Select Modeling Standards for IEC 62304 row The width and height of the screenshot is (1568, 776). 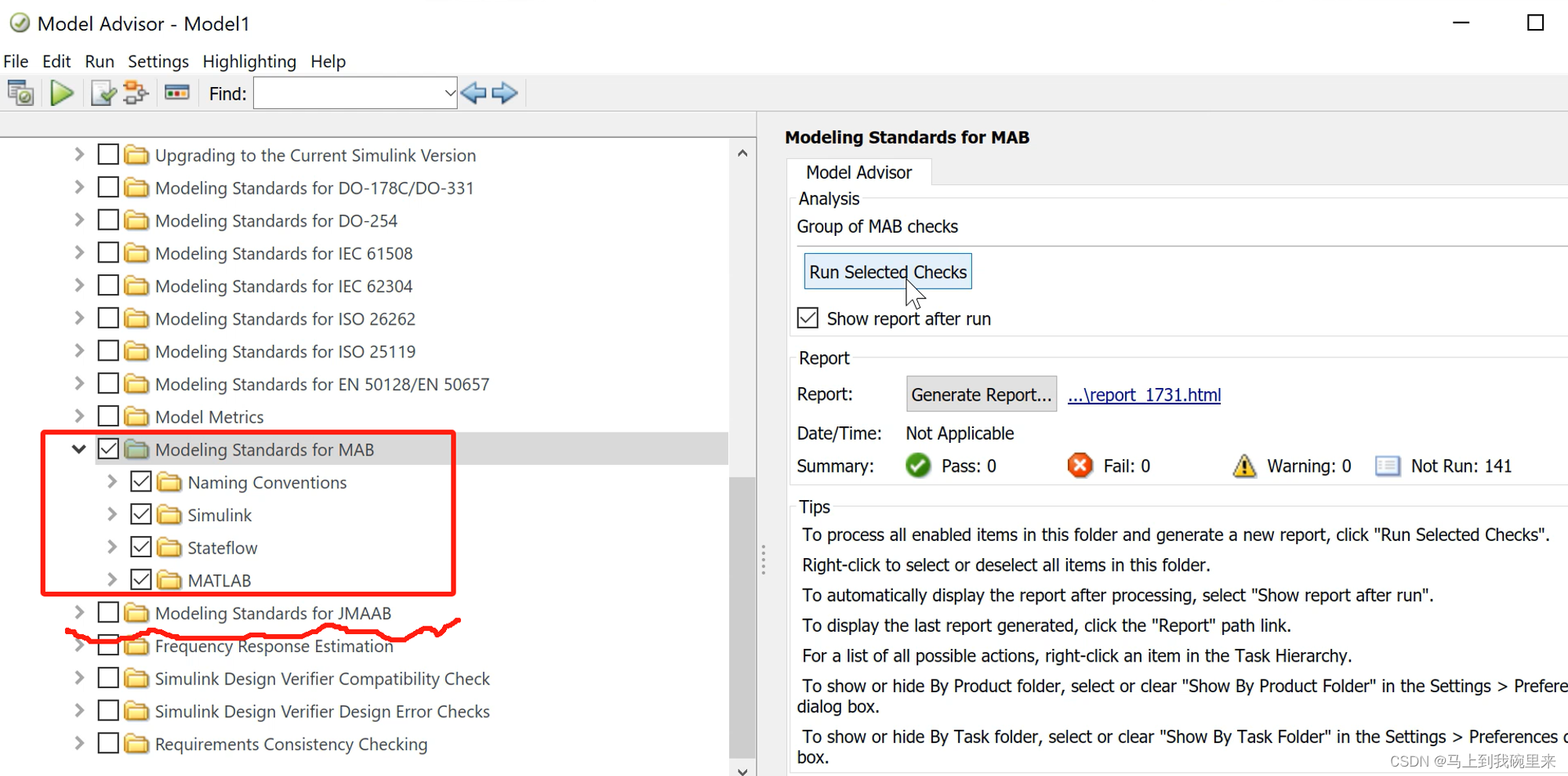tap(284, 286)
